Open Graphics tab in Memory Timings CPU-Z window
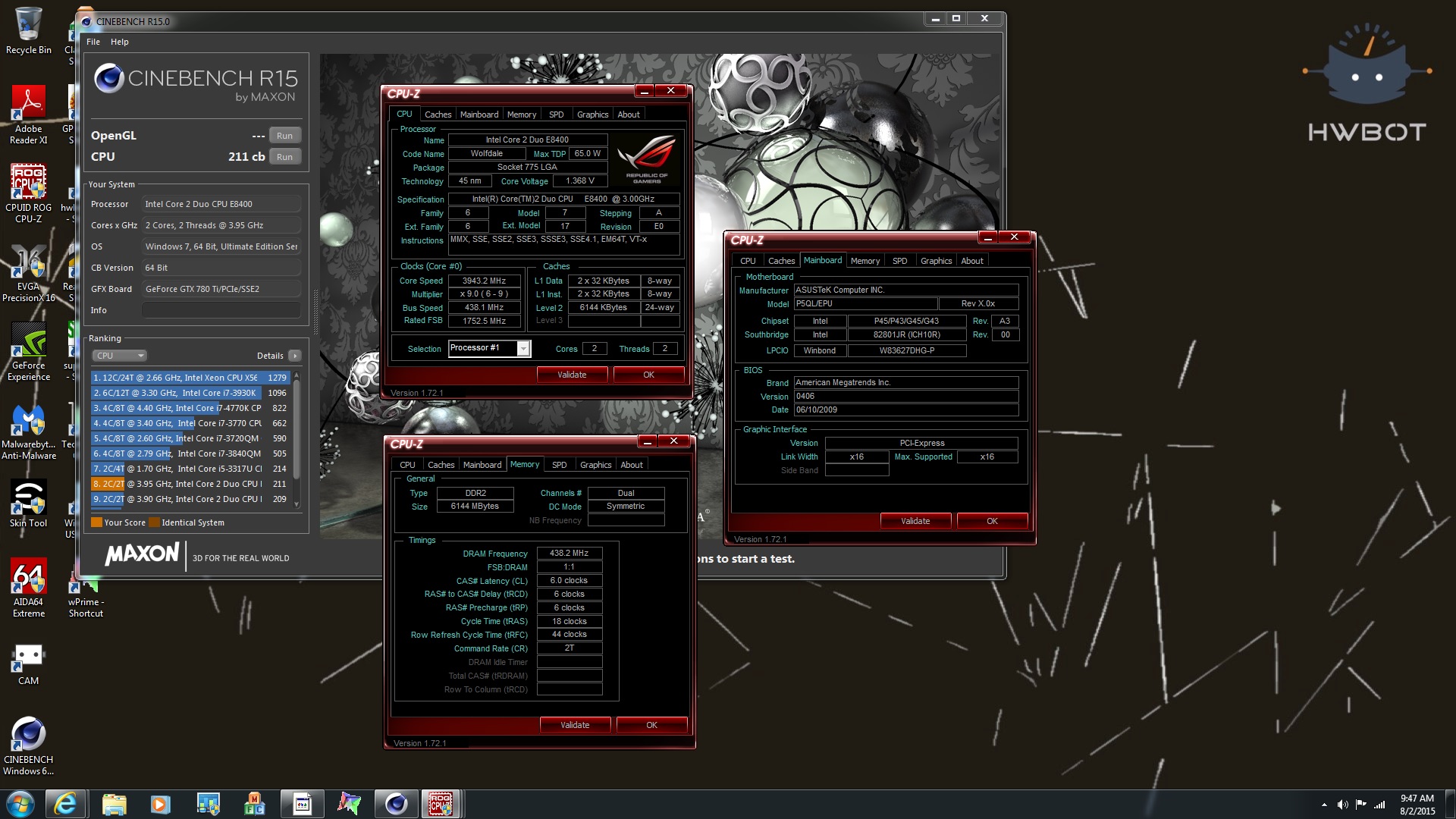The image size is (1456, 819). tap(595, 465)
